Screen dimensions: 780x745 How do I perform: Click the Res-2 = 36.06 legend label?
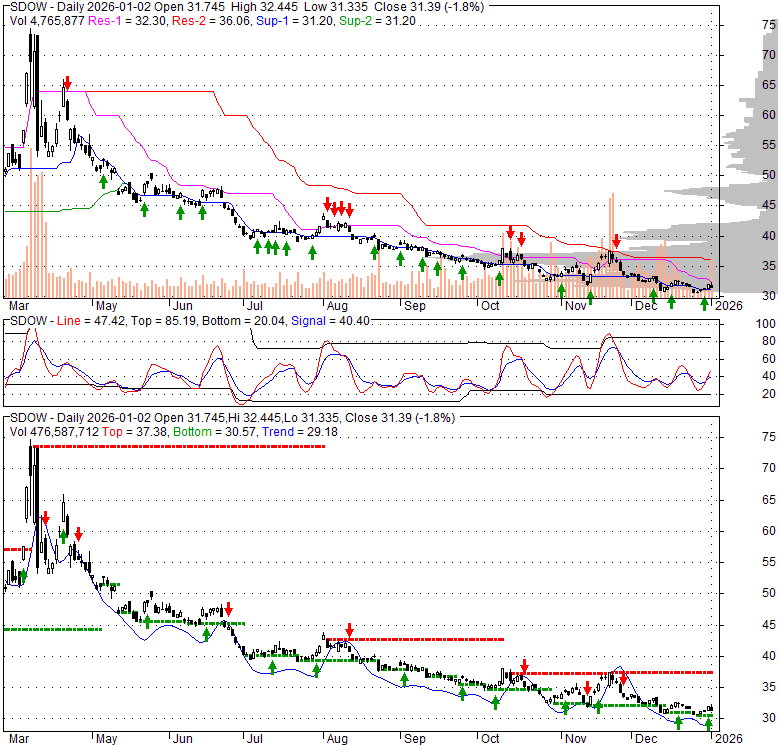click(211, 21)
